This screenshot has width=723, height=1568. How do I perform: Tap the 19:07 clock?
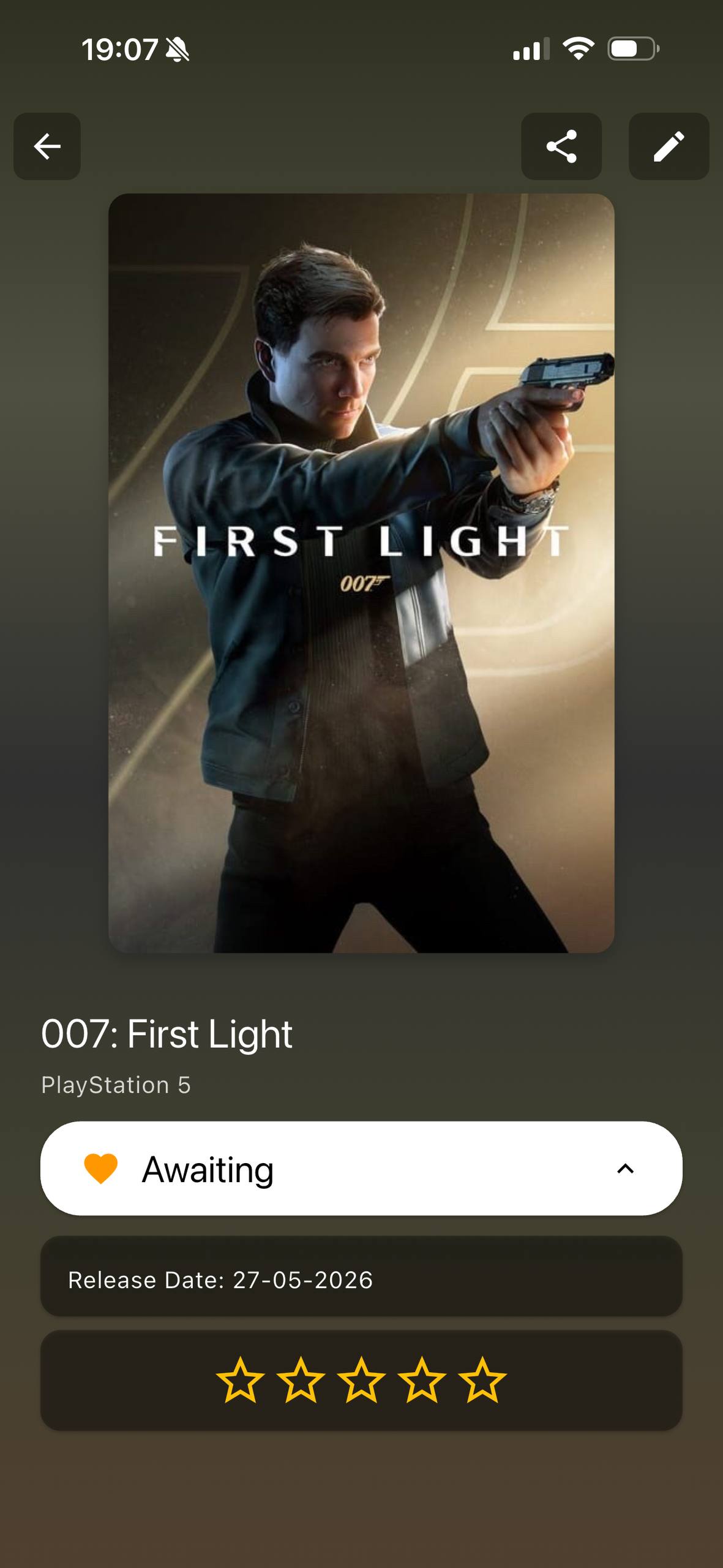[120, 49]
